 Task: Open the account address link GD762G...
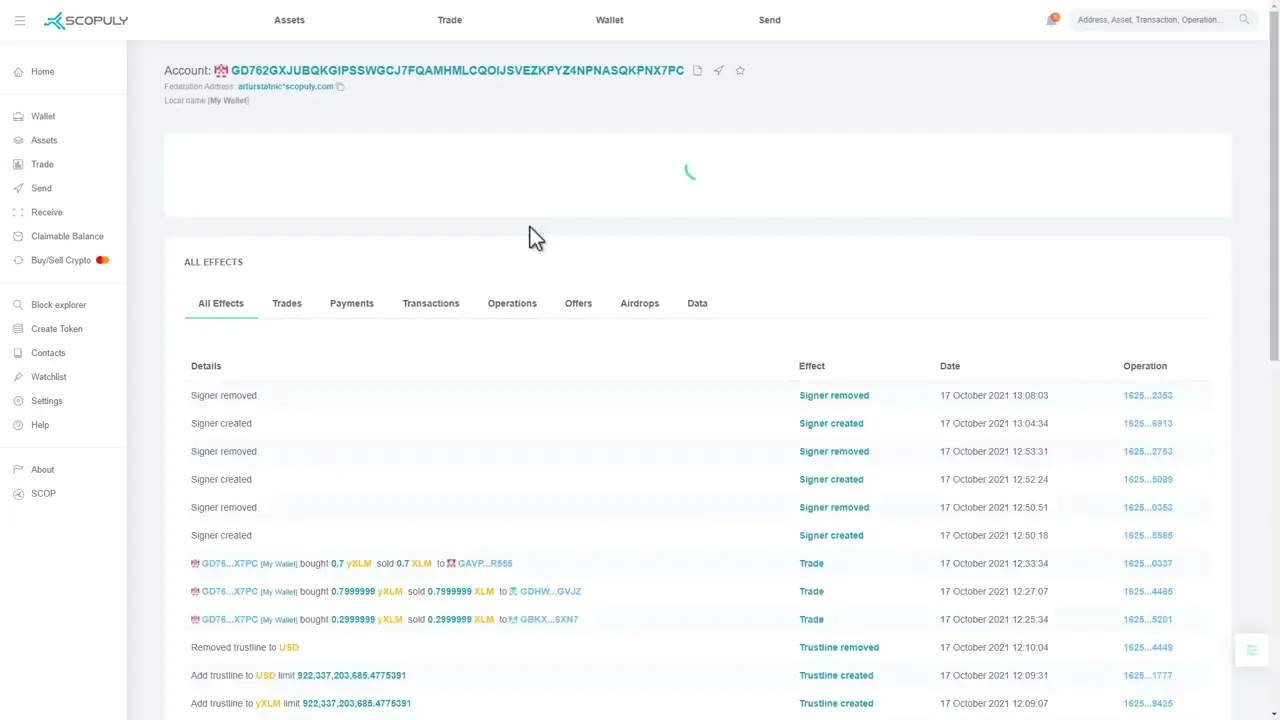click(458, 71)
